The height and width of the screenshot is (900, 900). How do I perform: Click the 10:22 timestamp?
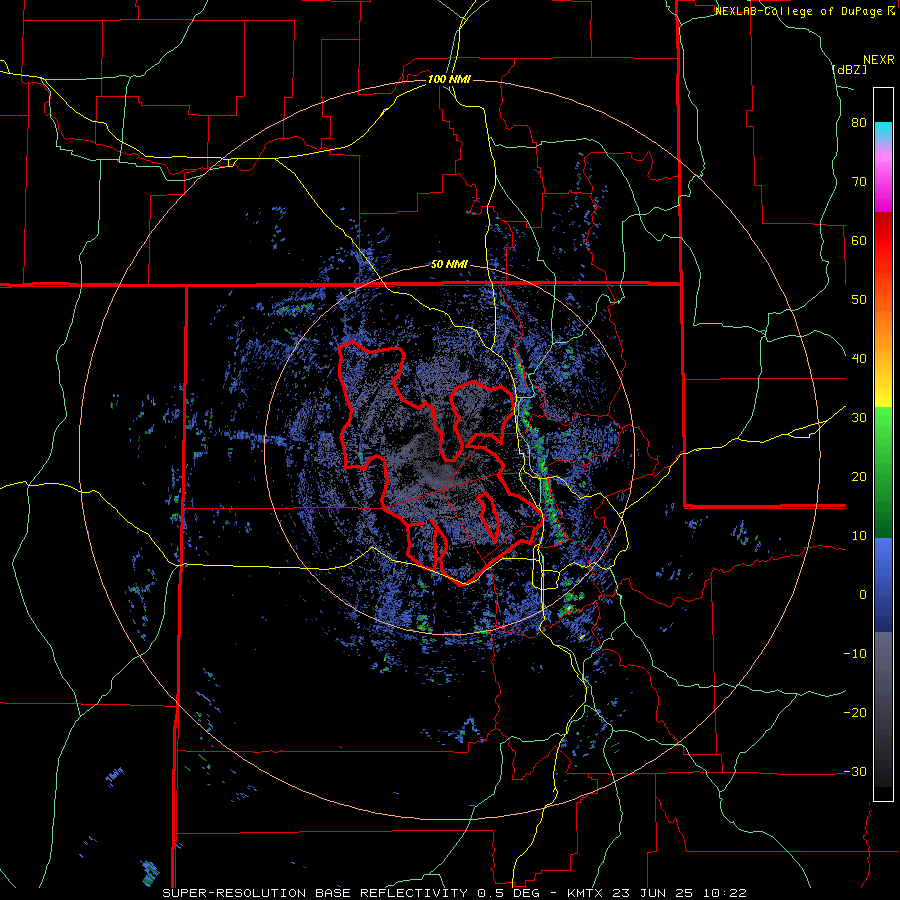724,893
